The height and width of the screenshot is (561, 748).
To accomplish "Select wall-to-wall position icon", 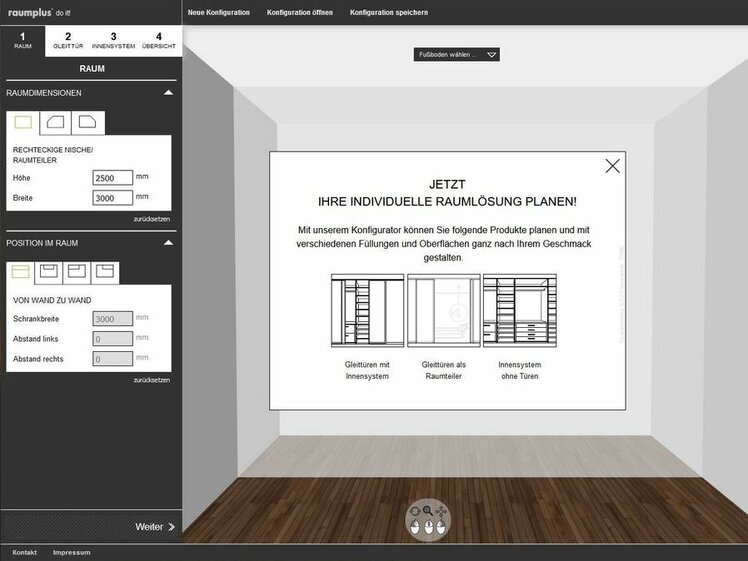I will [20, 272].
